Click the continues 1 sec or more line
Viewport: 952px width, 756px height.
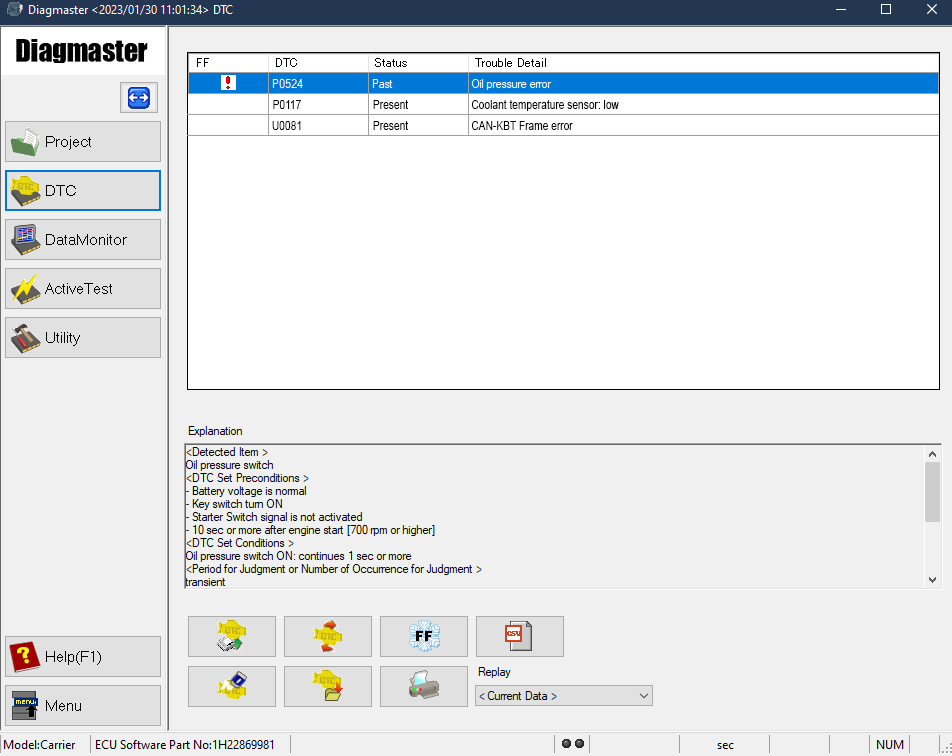tap(298, 556)
